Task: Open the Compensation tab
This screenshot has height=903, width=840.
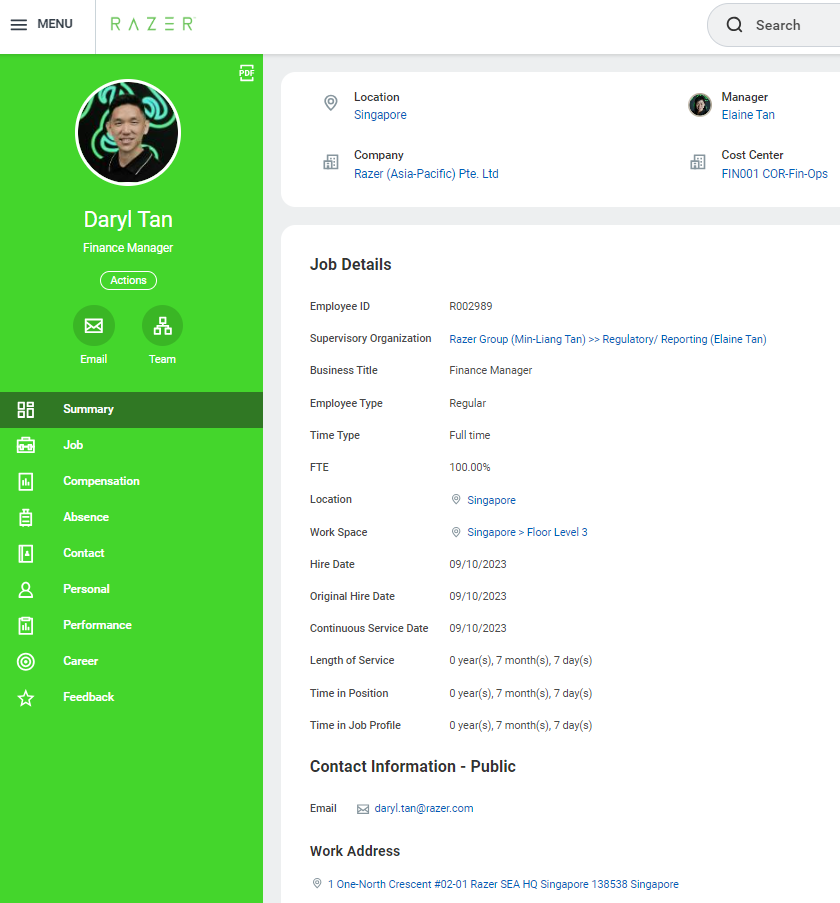Action: [x=131, y=481]
